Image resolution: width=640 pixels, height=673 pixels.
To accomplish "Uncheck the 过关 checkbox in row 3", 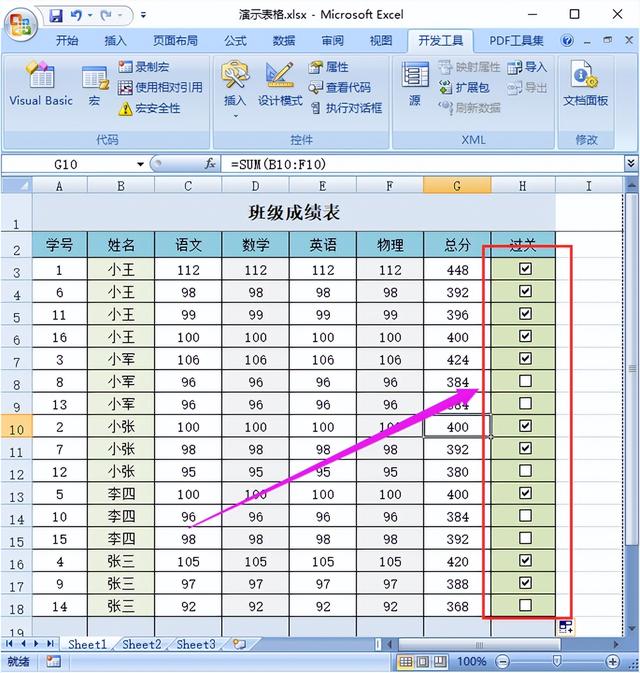I will pyautogui.click(x=525, y=269).
